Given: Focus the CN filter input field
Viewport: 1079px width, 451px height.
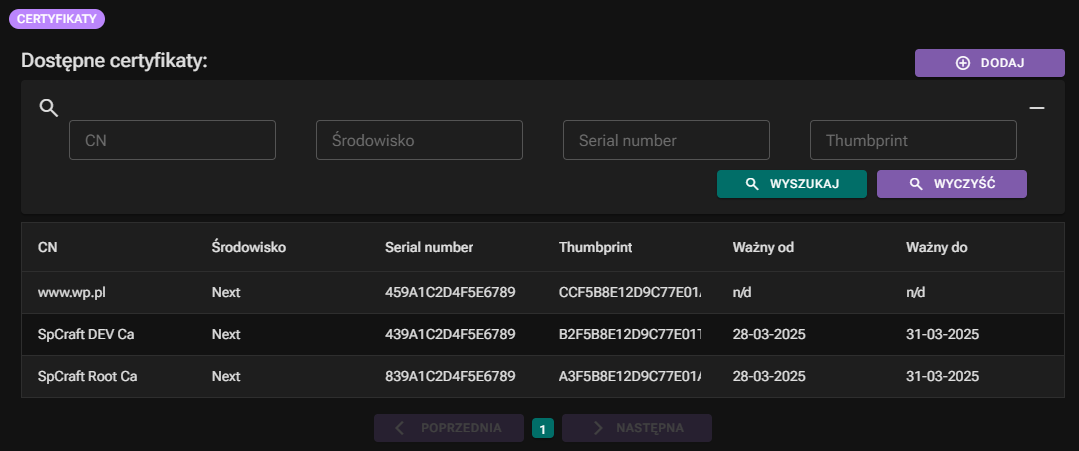Looking at the screenshot, I should point(172,141).
